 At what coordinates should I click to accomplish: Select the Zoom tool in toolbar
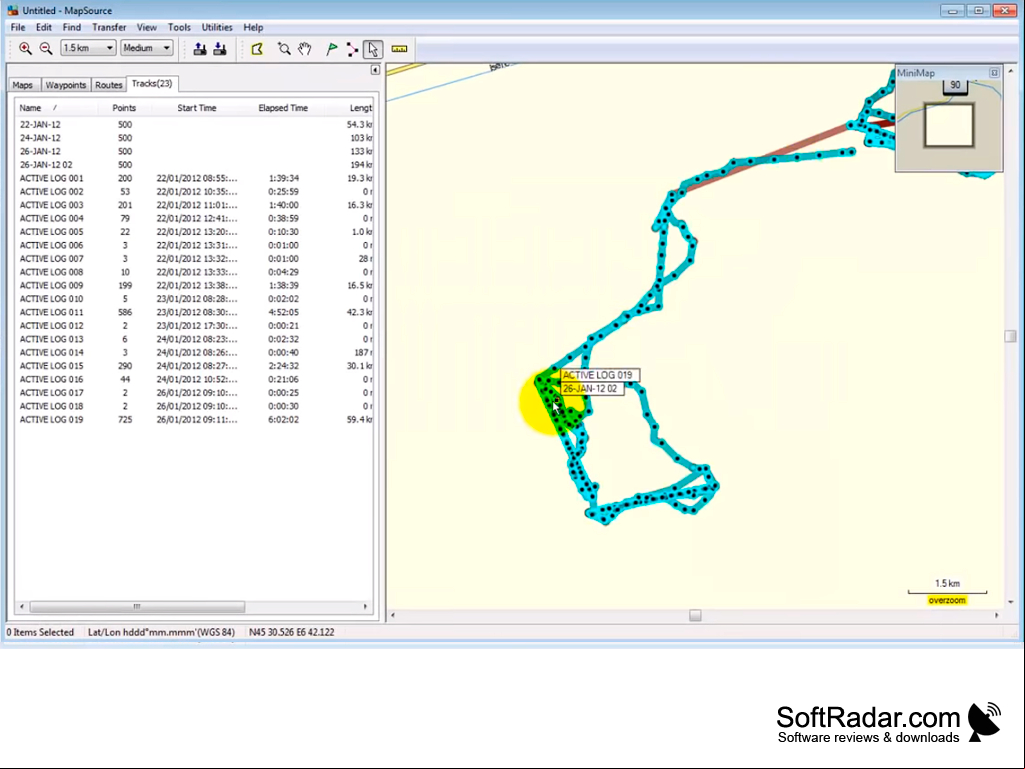coord(284,48)
